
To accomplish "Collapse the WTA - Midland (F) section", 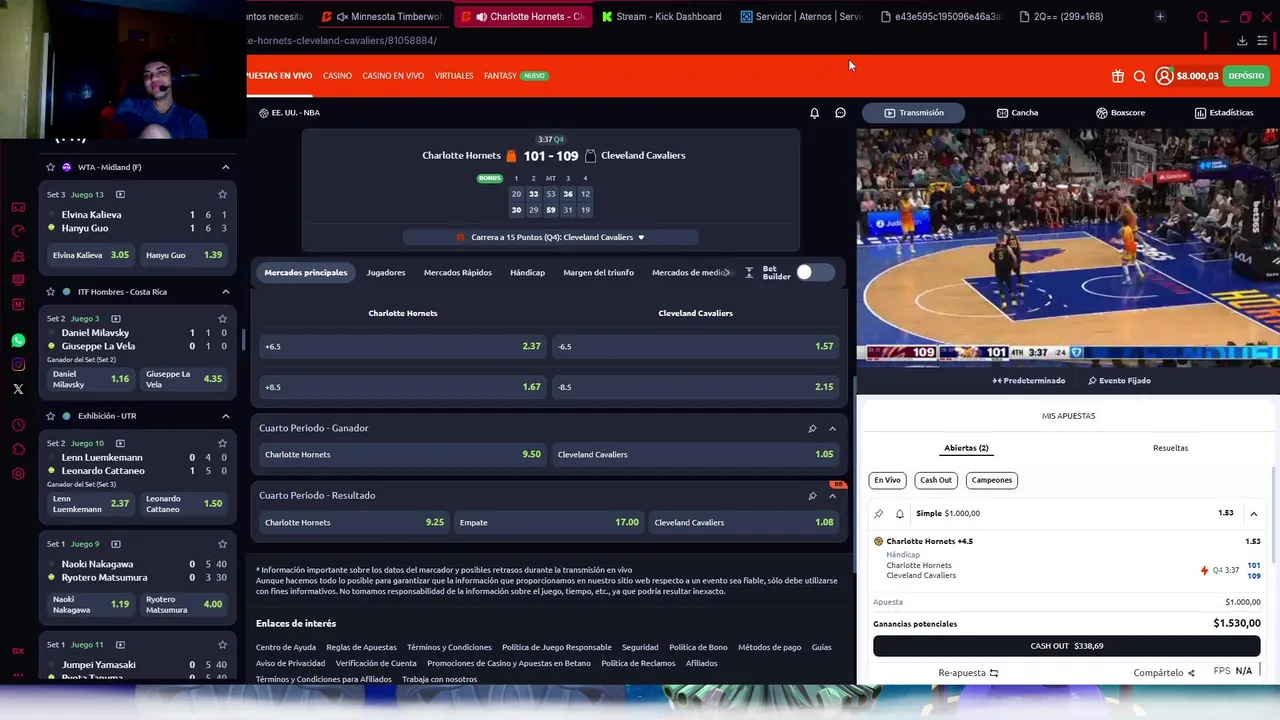I will coord(225,167).
